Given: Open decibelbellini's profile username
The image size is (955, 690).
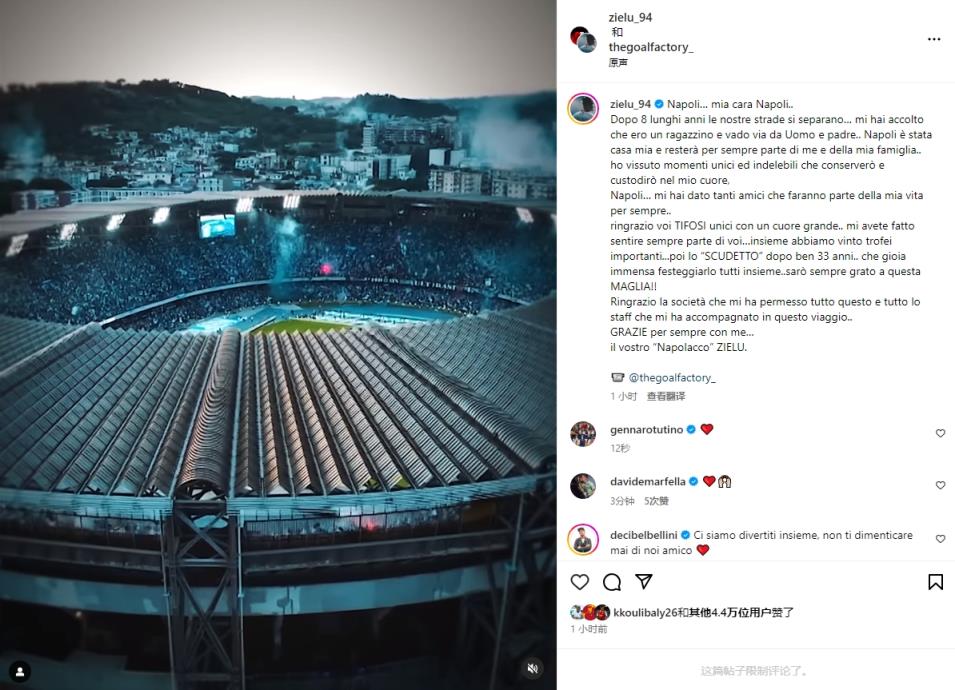Looking at the screenshot, I should coord(643,535).
